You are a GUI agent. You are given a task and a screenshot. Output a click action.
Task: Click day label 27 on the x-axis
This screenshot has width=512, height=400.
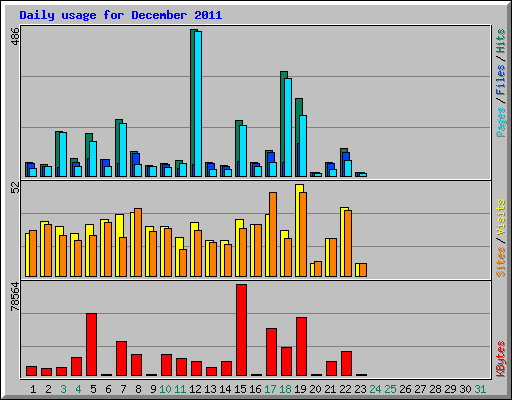pyautogui.click(x=420, y=389)
